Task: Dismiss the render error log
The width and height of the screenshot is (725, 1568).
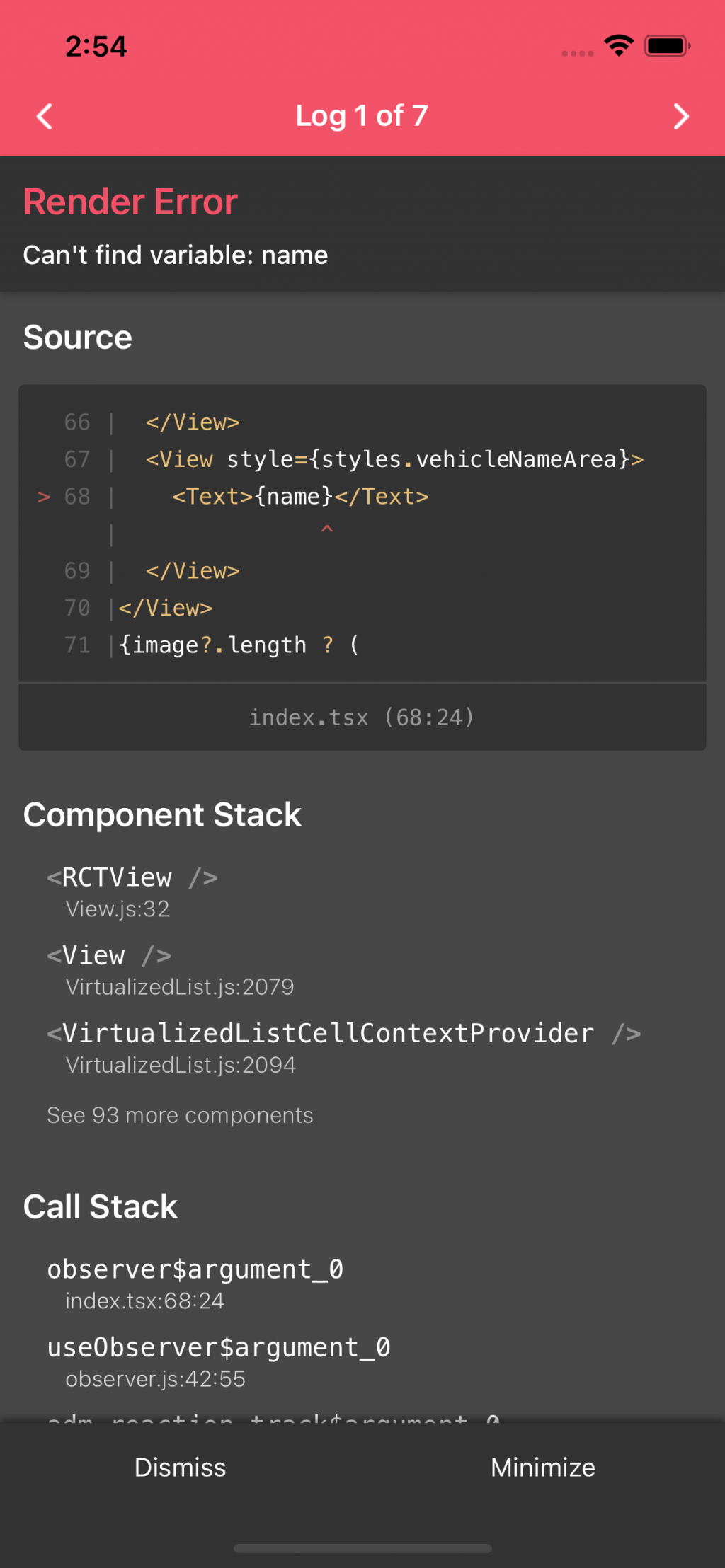Action: click(181, 1467)
